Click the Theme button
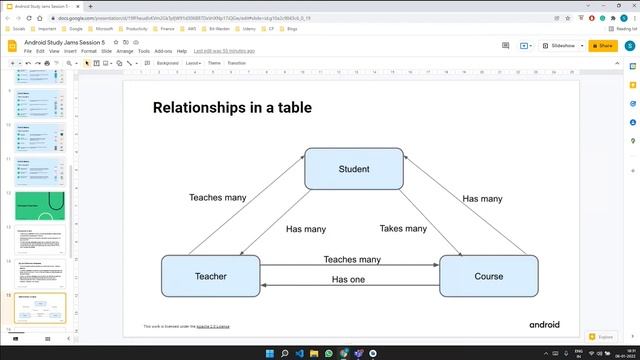This screenshot has width=640, height=360. pos(214,63)
